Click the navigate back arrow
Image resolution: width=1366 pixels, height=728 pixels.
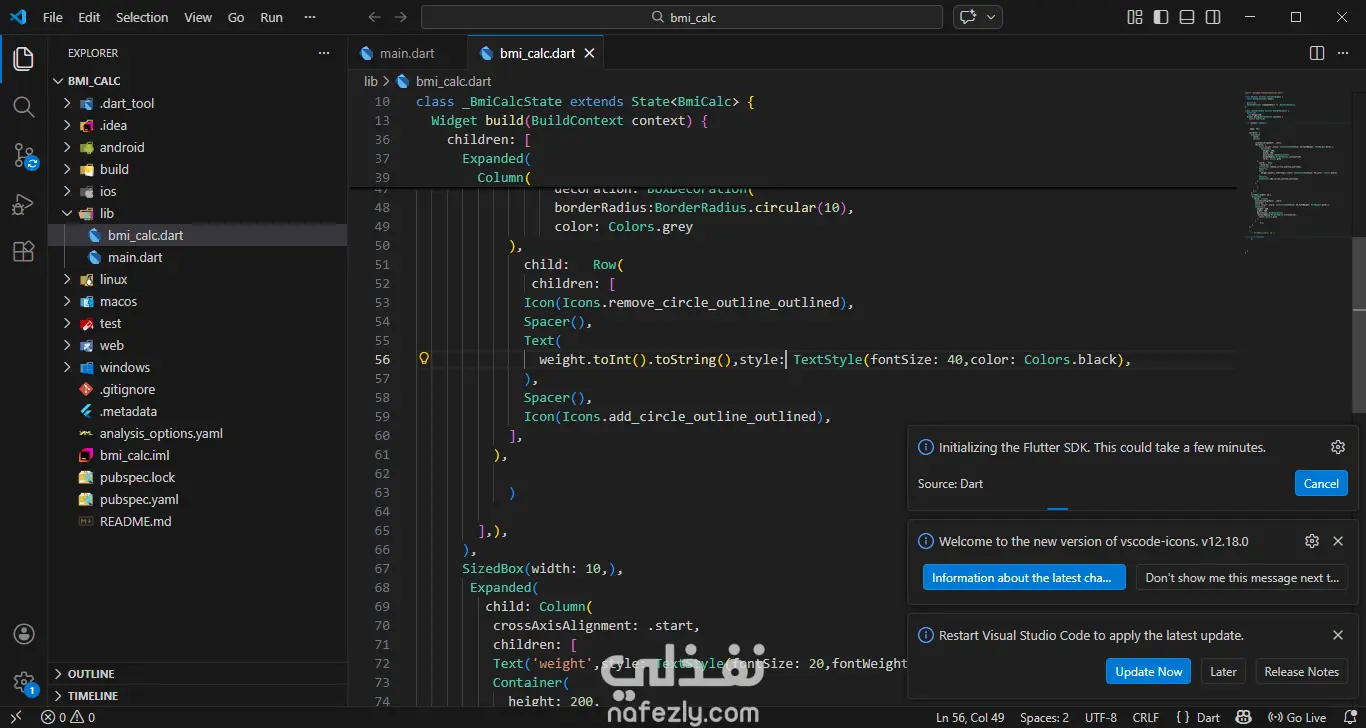374,17
